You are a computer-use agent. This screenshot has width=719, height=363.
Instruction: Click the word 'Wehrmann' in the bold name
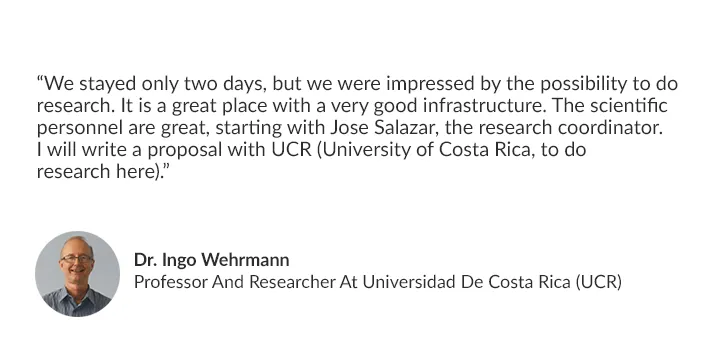[245, 260]
